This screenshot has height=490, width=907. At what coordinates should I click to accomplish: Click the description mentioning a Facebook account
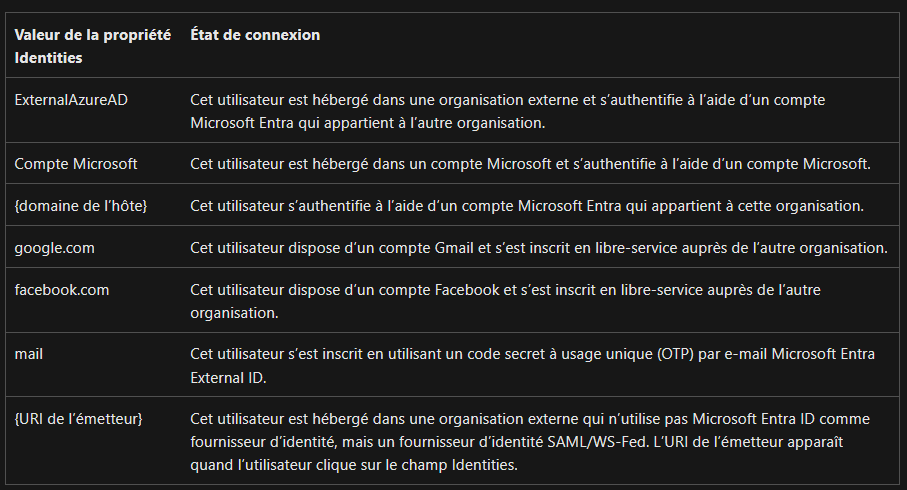(505, 301)
